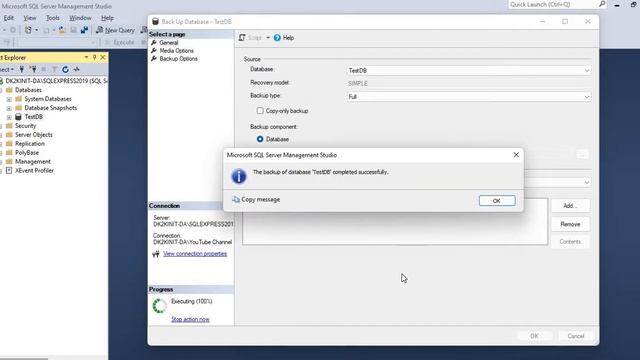Click the Help icon in the backup dialog
This screenshot has width=640, height=360.
[277, 38]
